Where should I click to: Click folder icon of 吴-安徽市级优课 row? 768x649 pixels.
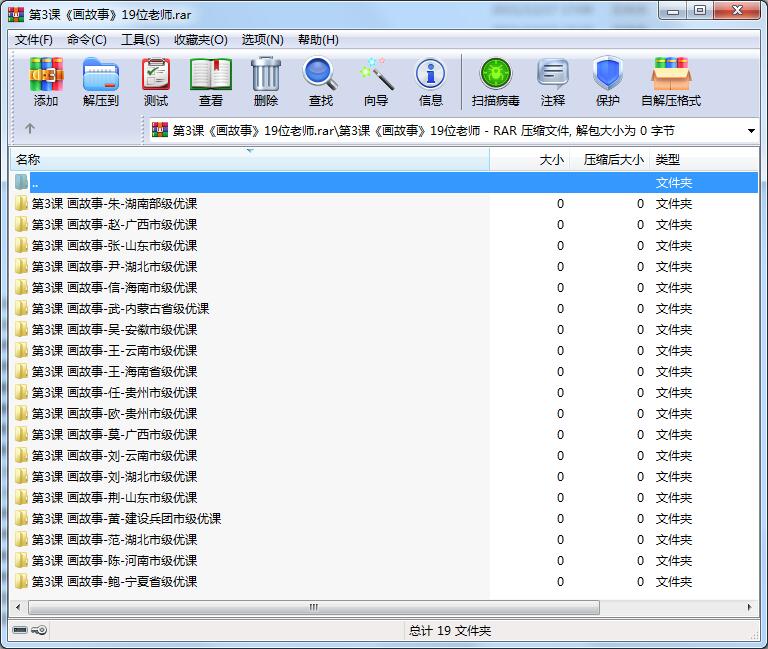pyautogui.click(x=21, y=330)
